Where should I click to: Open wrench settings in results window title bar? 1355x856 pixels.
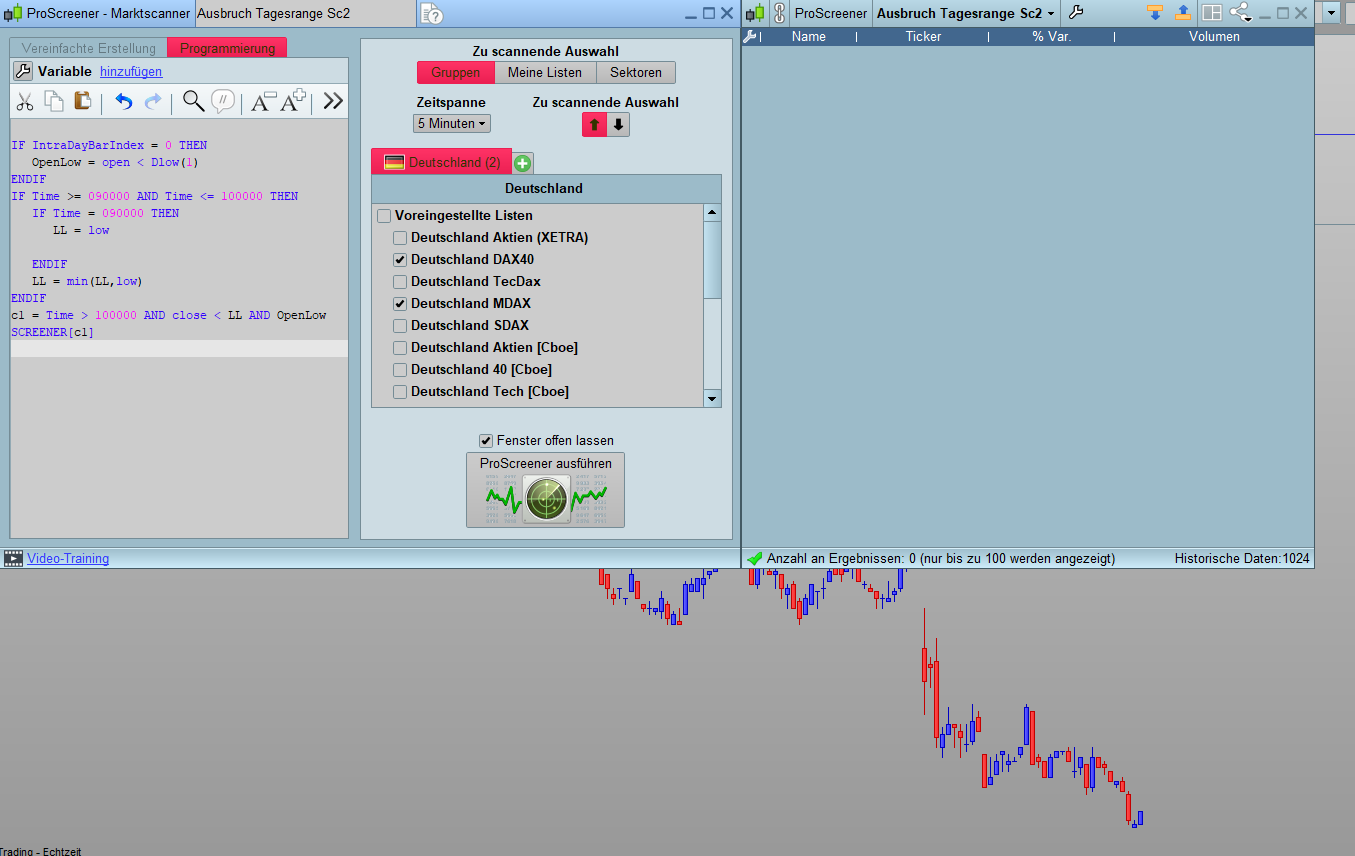coord(1075,13)
